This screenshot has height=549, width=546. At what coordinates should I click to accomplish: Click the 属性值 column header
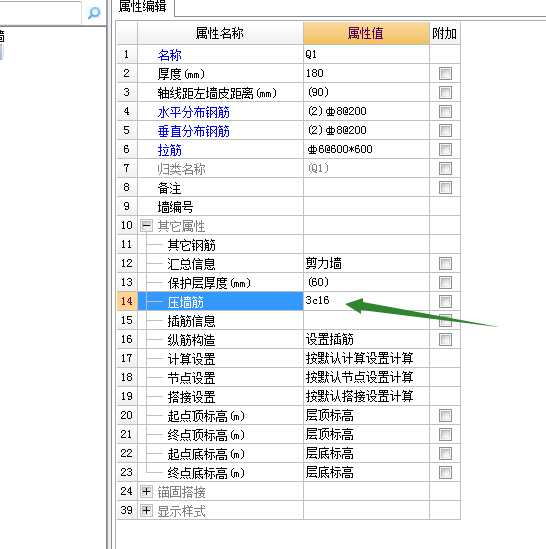(x=366, y=33)
